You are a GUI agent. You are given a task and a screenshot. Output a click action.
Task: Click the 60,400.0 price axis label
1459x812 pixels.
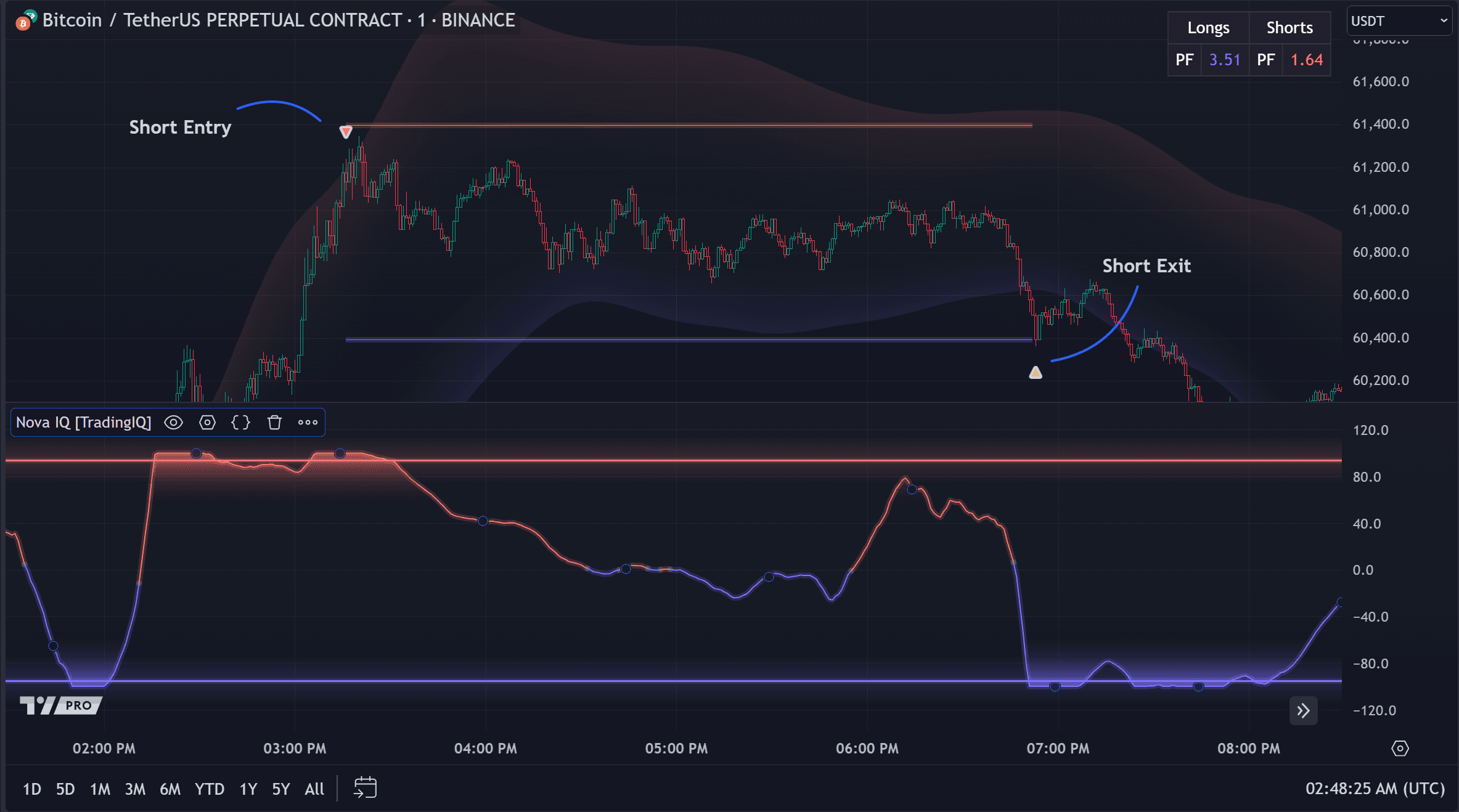click(1381, 338)
